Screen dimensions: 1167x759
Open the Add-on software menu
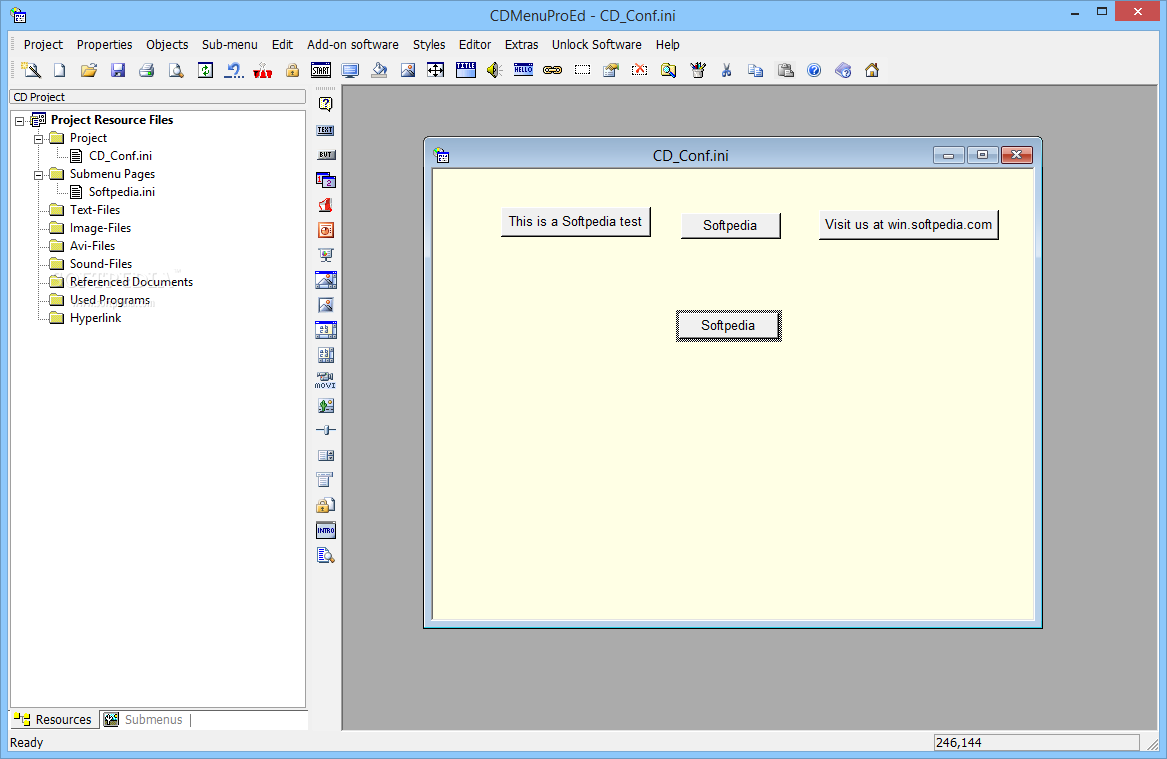(353, 45)
